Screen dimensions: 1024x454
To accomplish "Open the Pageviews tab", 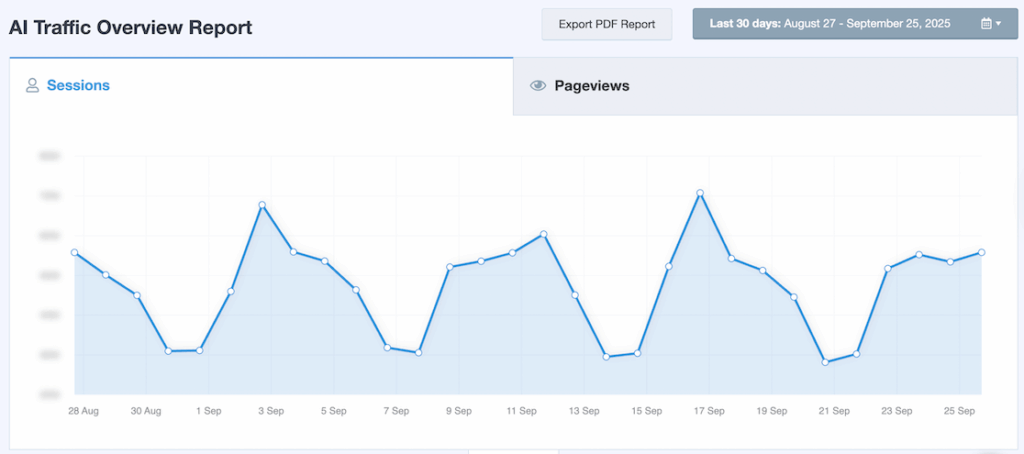I will (x=591, y=86).
